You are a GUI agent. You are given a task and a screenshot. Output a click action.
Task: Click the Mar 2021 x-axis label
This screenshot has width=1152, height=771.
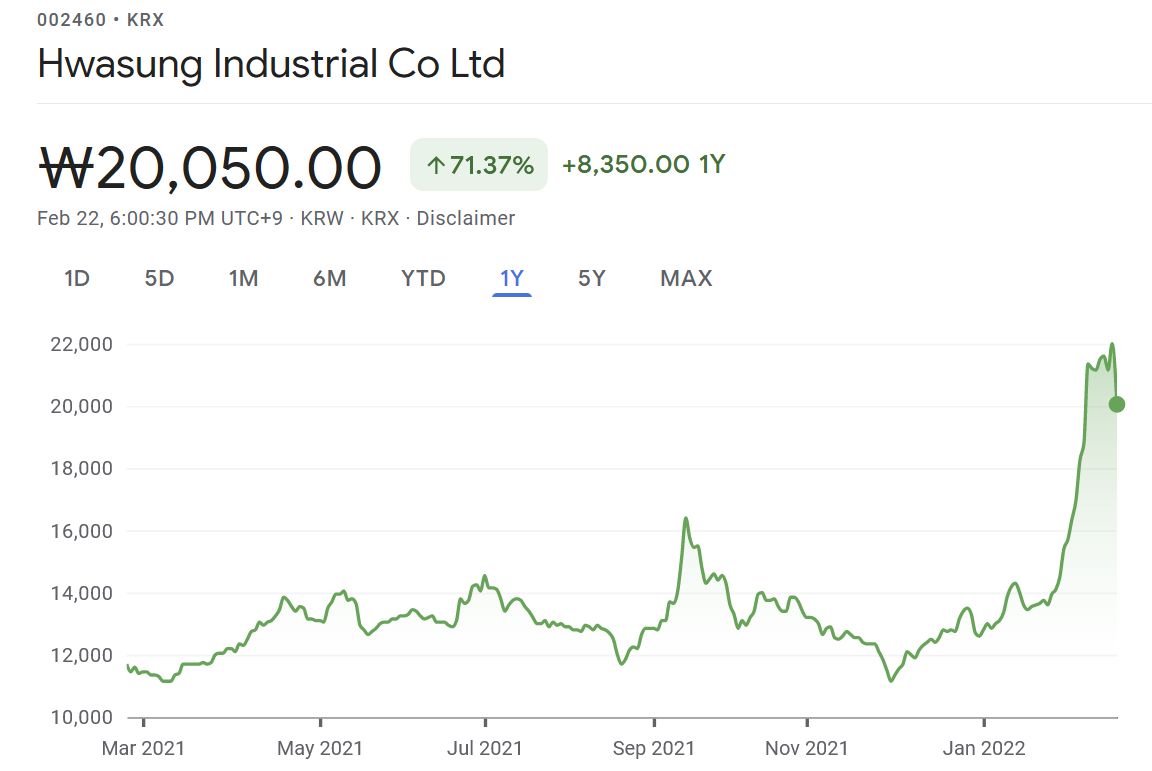(144, 748)
